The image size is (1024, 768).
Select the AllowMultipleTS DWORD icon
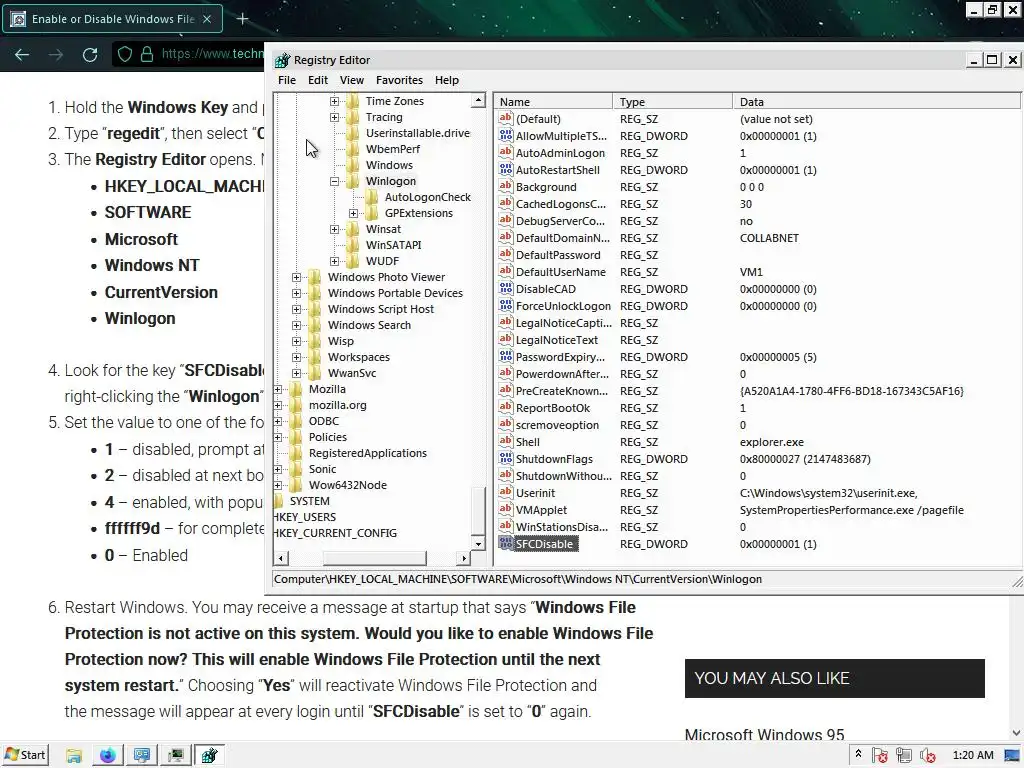505,135
